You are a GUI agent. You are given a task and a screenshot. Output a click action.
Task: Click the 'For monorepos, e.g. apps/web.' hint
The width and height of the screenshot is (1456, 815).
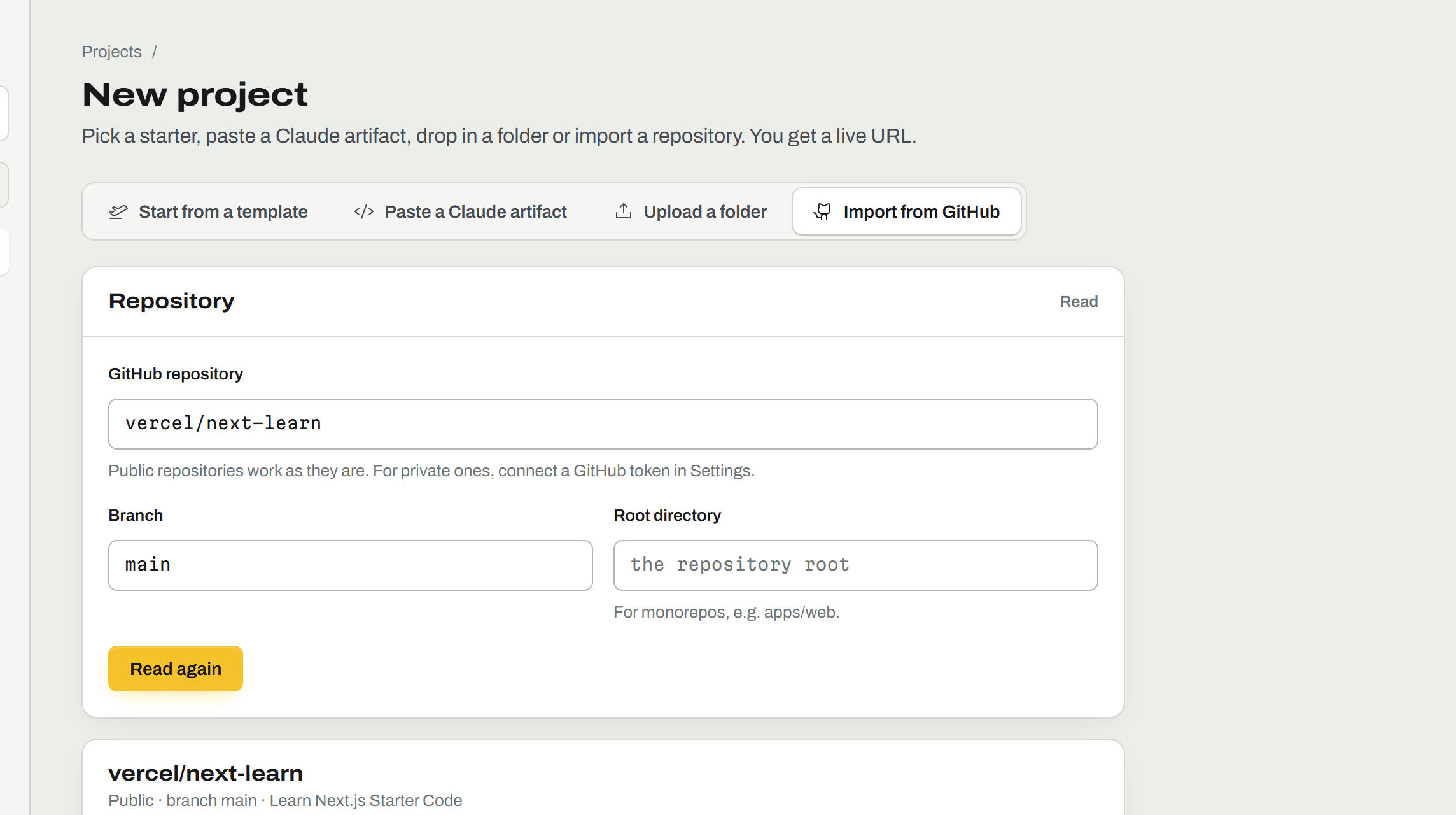727,613
